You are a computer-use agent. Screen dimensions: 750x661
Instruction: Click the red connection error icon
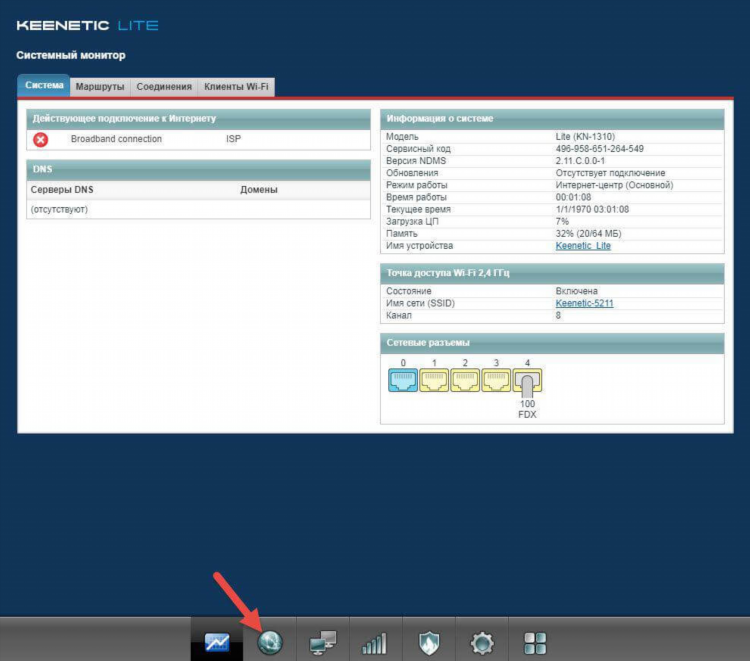point(41,140)
